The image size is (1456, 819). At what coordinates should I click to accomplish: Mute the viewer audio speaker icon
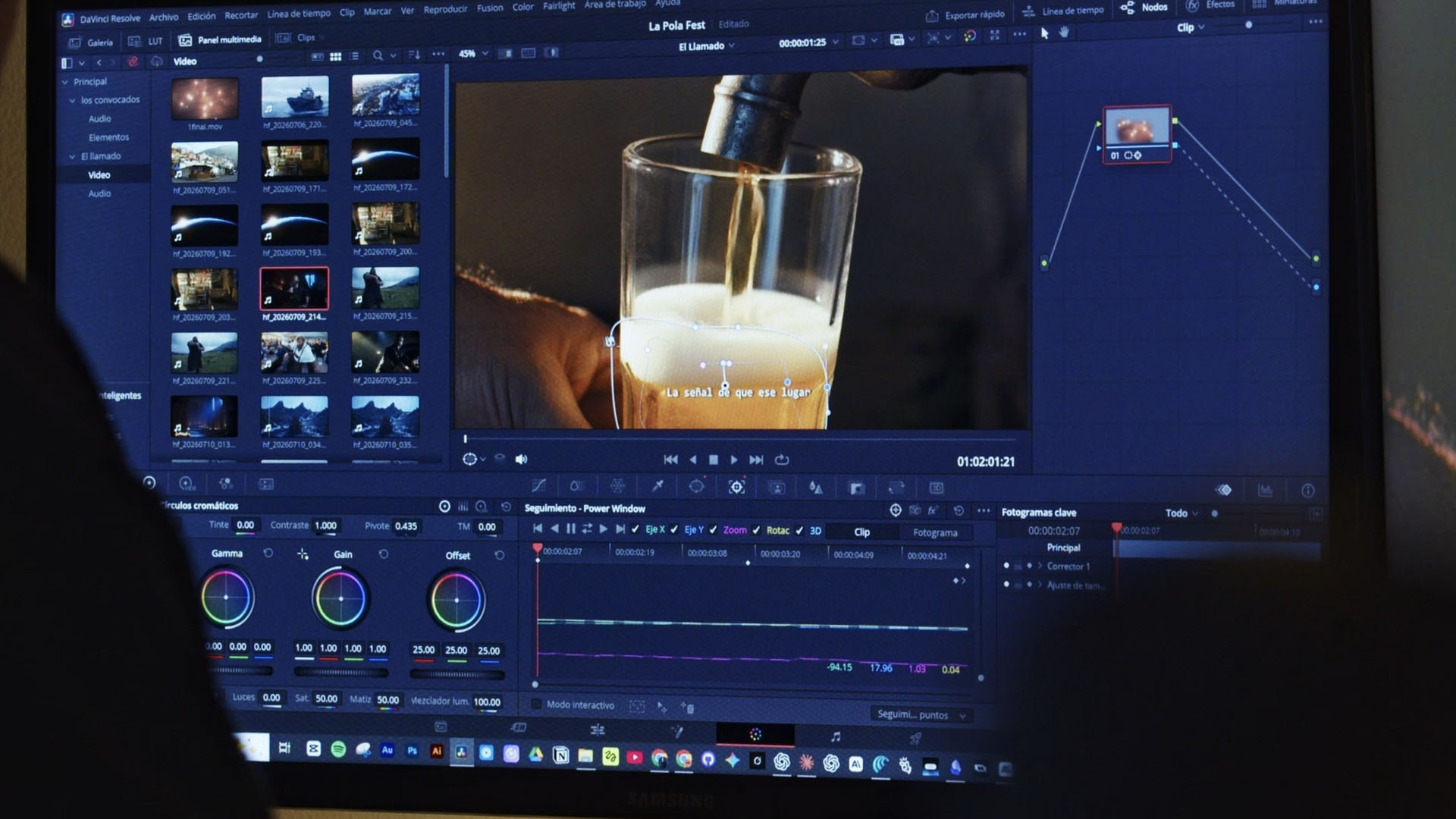point(521,459)
